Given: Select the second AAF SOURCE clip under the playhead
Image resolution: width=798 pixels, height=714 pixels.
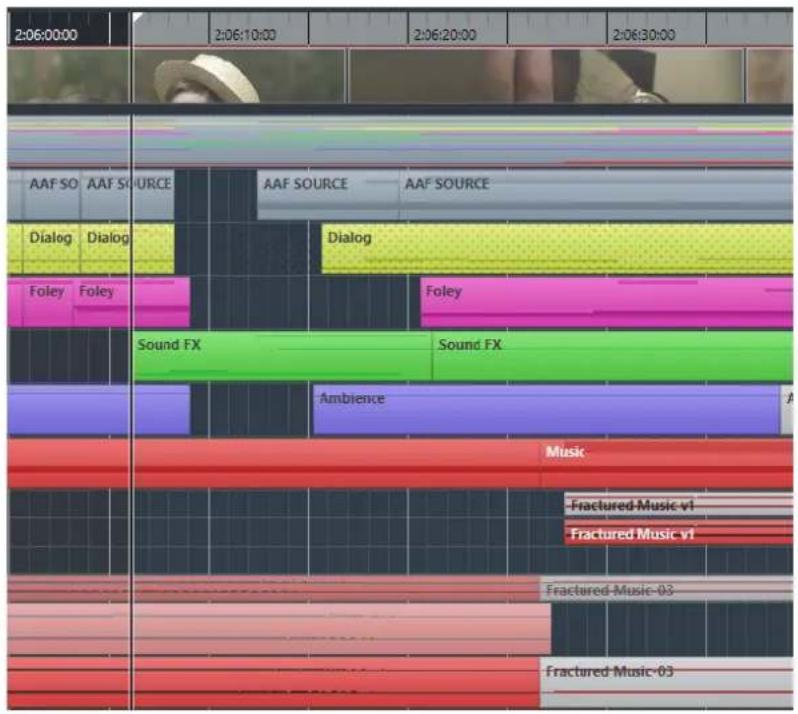Looking at the screenshot, I should click(127, 195).
